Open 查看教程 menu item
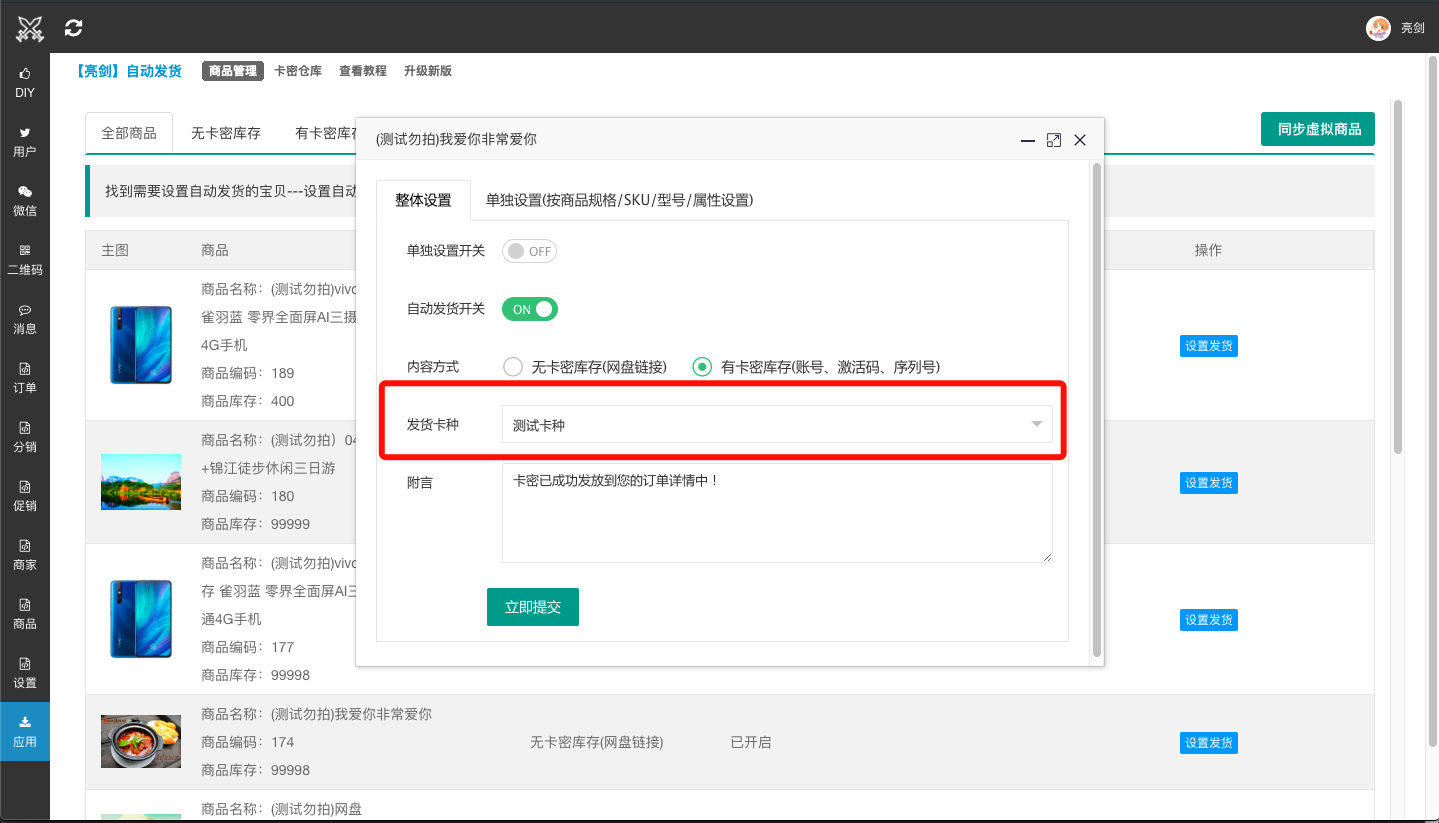1439x823 pixels. pyautogui.click(x=362, y=71)
